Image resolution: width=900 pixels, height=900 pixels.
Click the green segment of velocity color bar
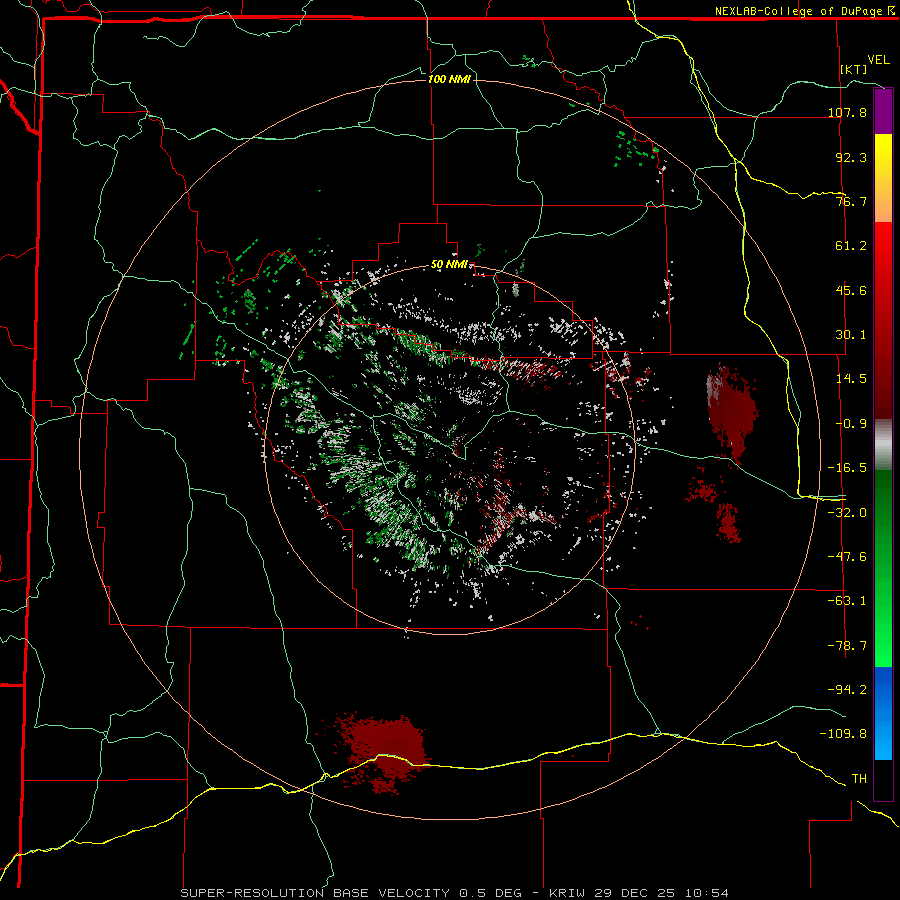(883, 568)
